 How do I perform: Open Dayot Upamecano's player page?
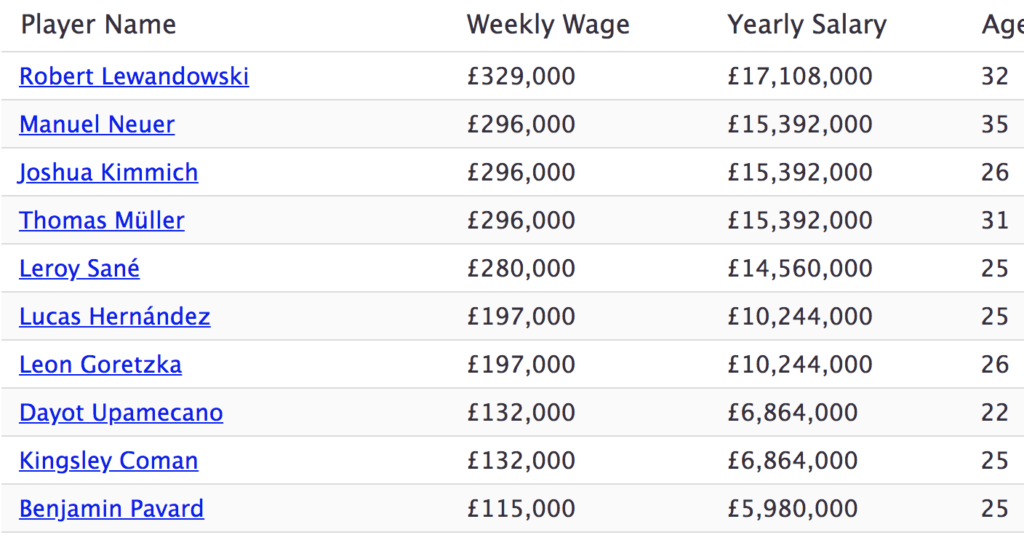click(121, 413)
